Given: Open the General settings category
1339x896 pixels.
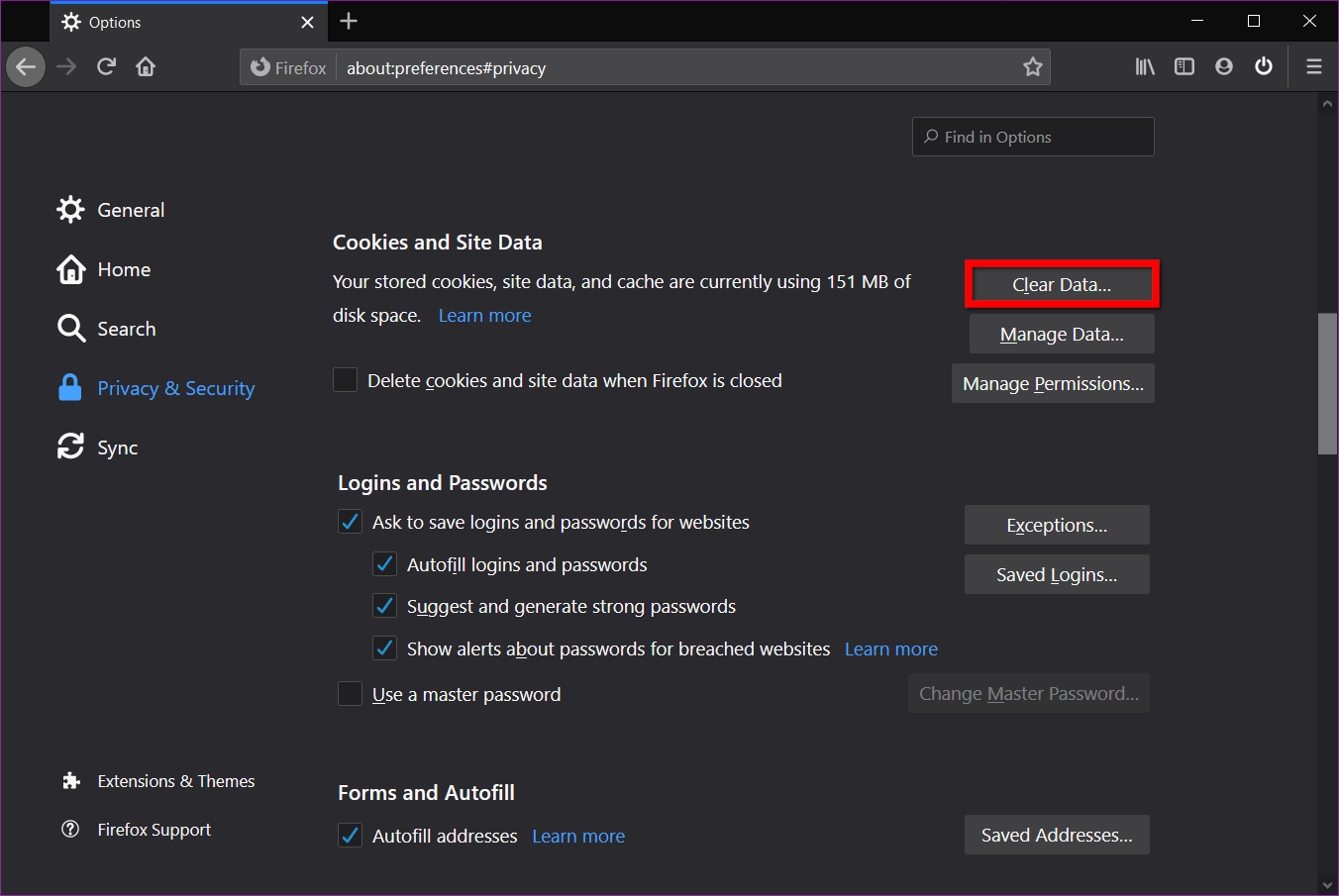Looking at the screenshot, I should pyautogui.click(x=111, y=210).
